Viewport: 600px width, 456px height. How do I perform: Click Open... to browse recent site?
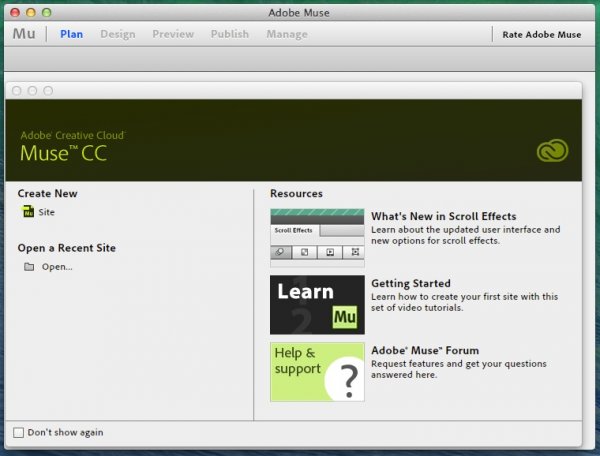click(57, 267)
